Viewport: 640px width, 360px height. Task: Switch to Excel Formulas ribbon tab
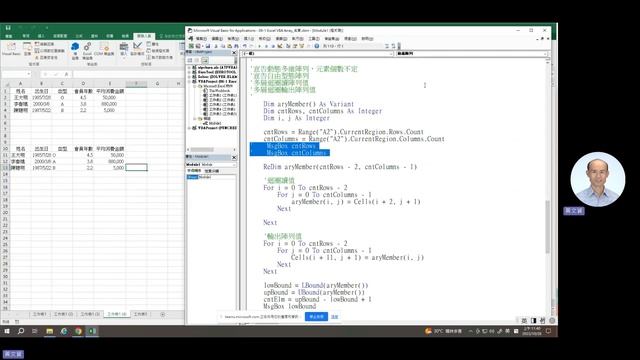point(79,36)
